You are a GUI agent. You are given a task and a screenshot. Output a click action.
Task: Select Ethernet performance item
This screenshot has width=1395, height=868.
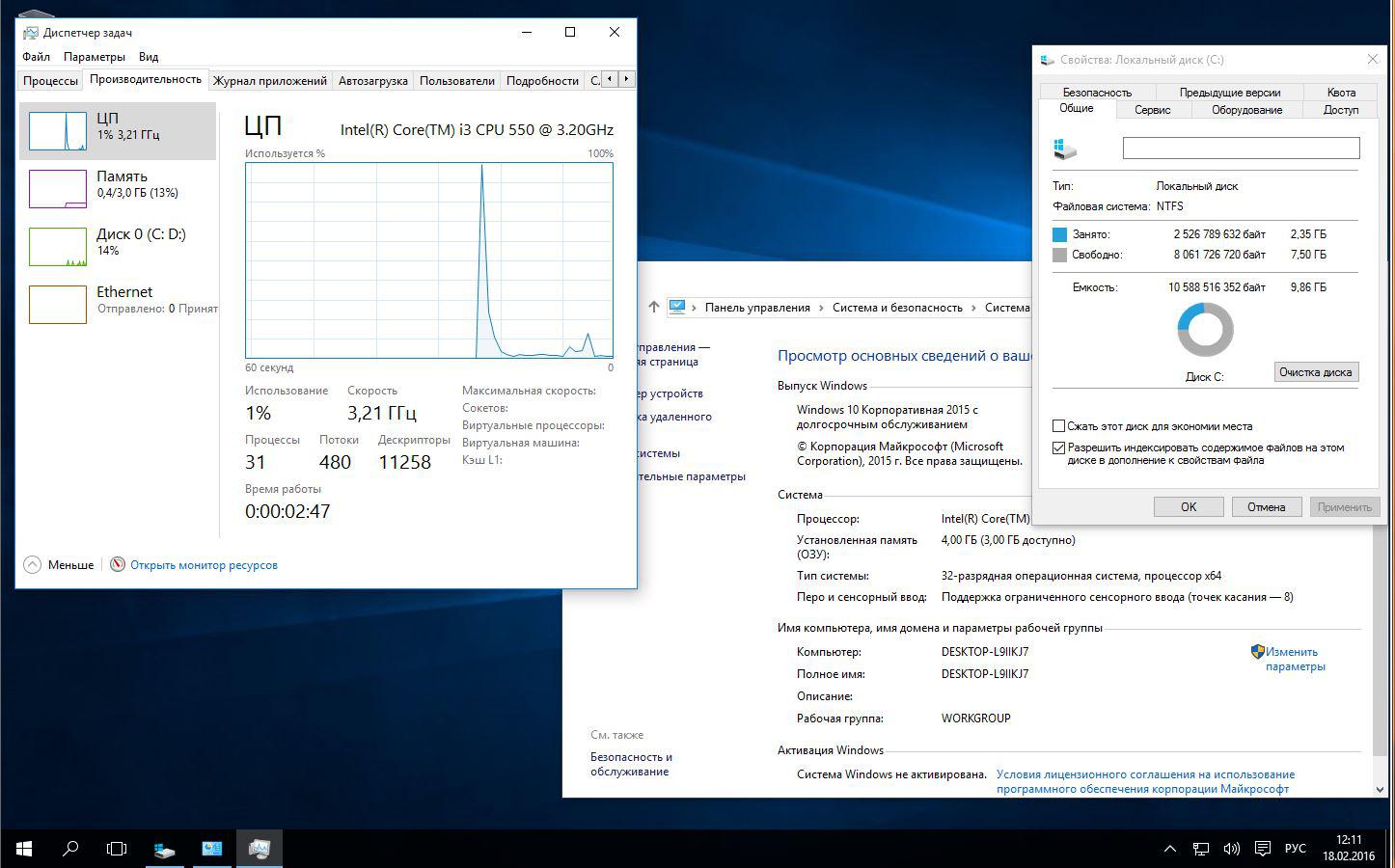(118, 304)
